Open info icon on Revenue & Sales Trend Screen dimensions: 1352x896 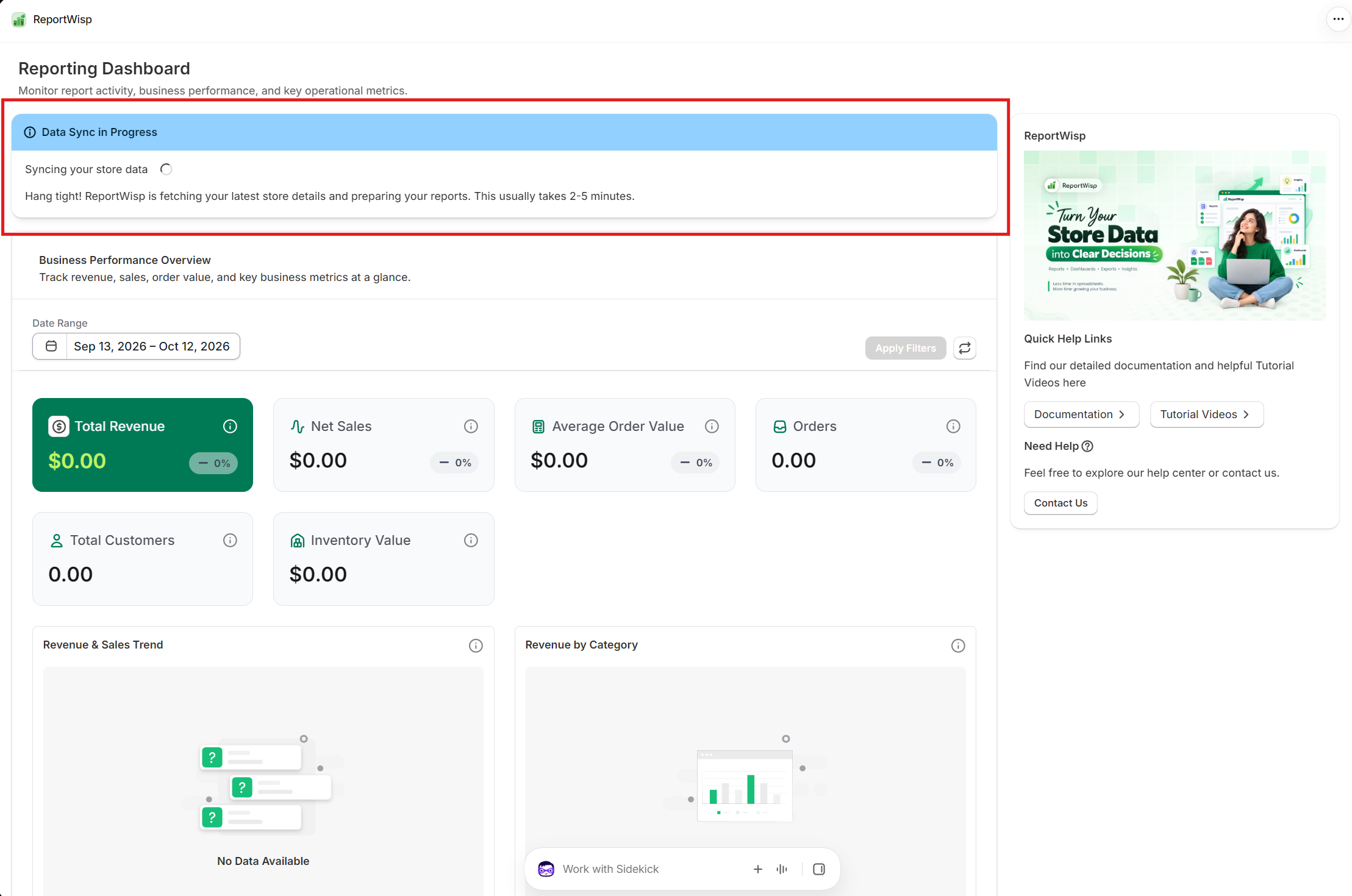[x=476, y=645]
